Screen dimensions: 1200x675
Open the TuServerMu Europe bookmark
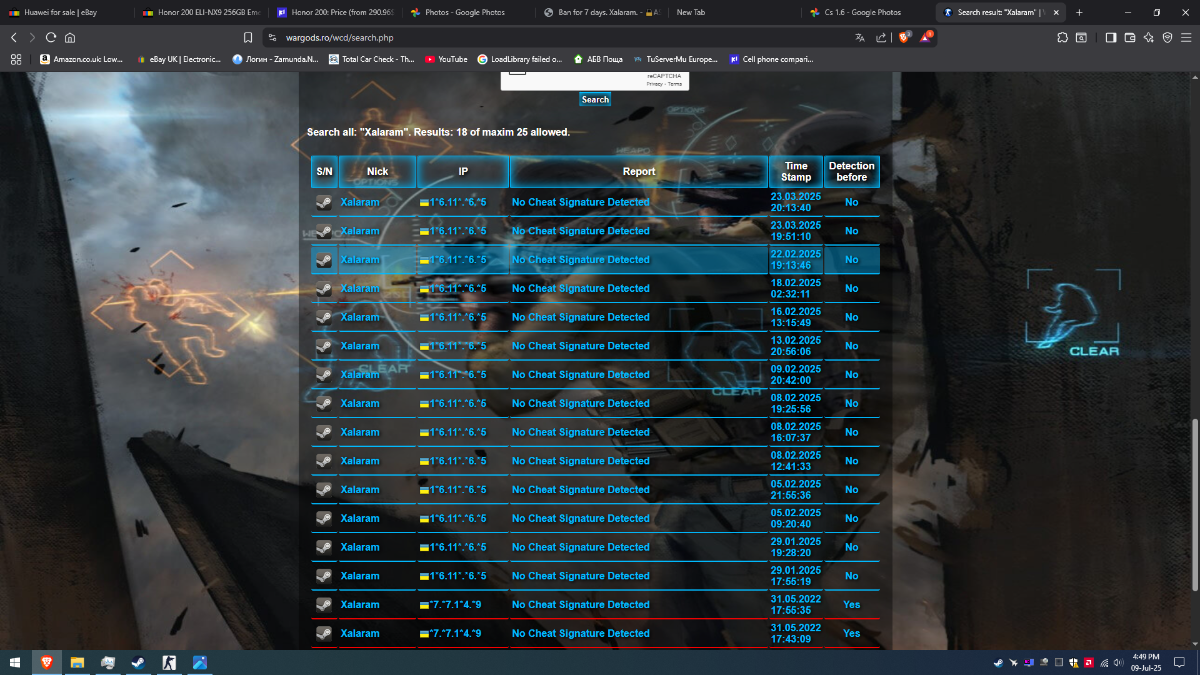675,59
